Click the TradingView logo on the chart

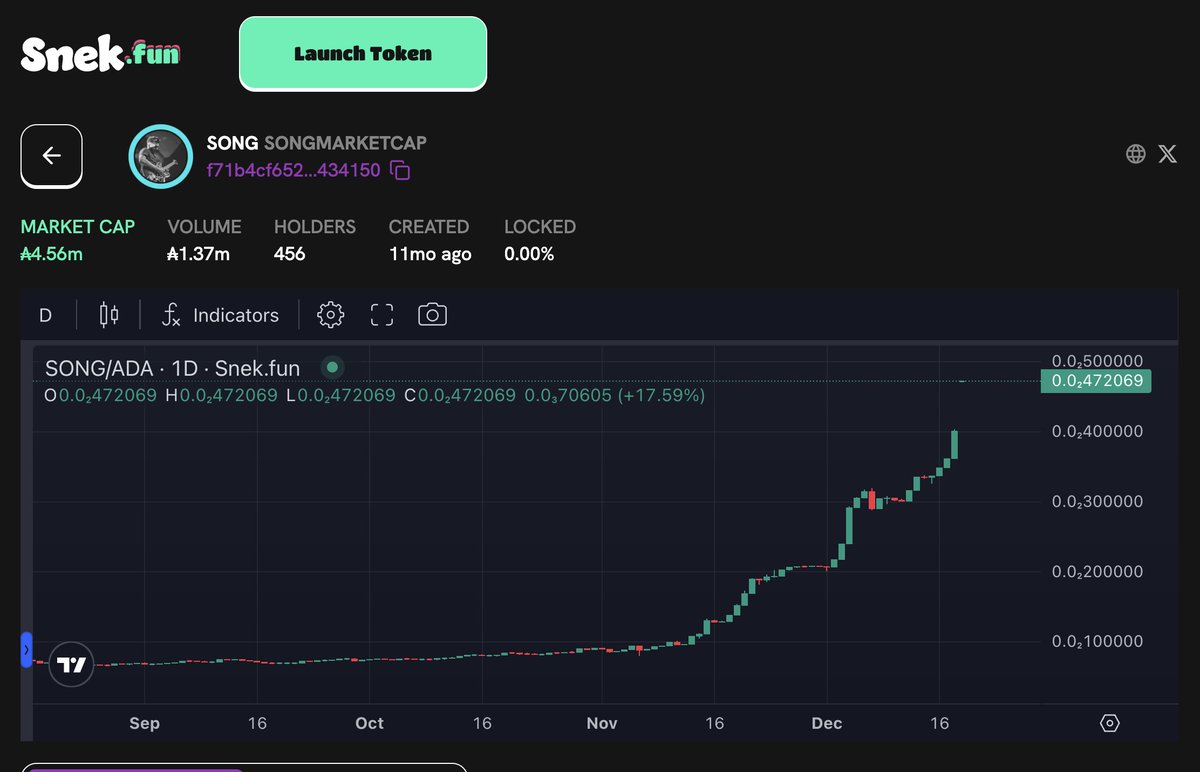click(71, 665)
